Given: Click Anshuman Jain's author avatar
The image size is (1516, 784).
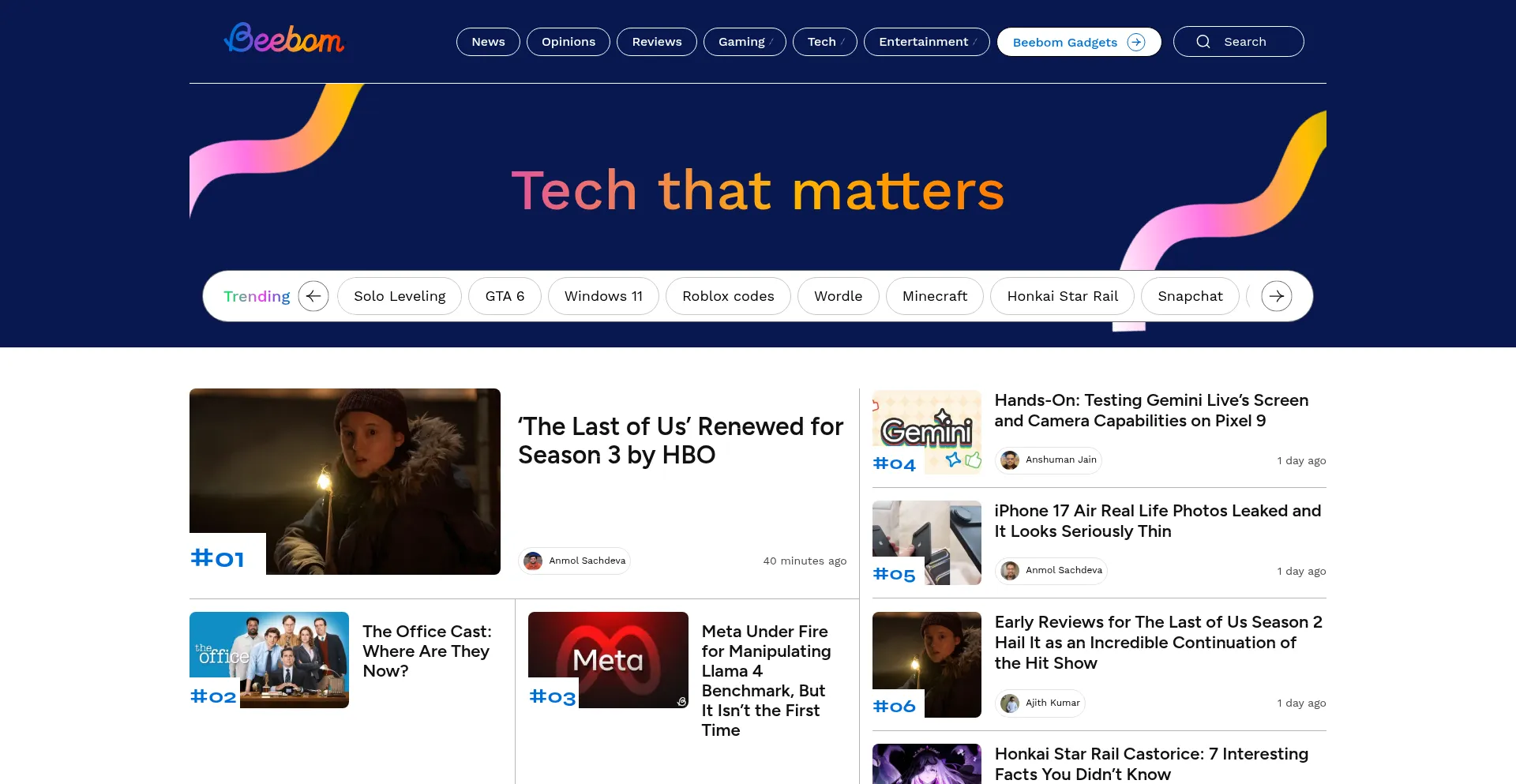Looking at the screenshot, I should [x=1010, y=460].
